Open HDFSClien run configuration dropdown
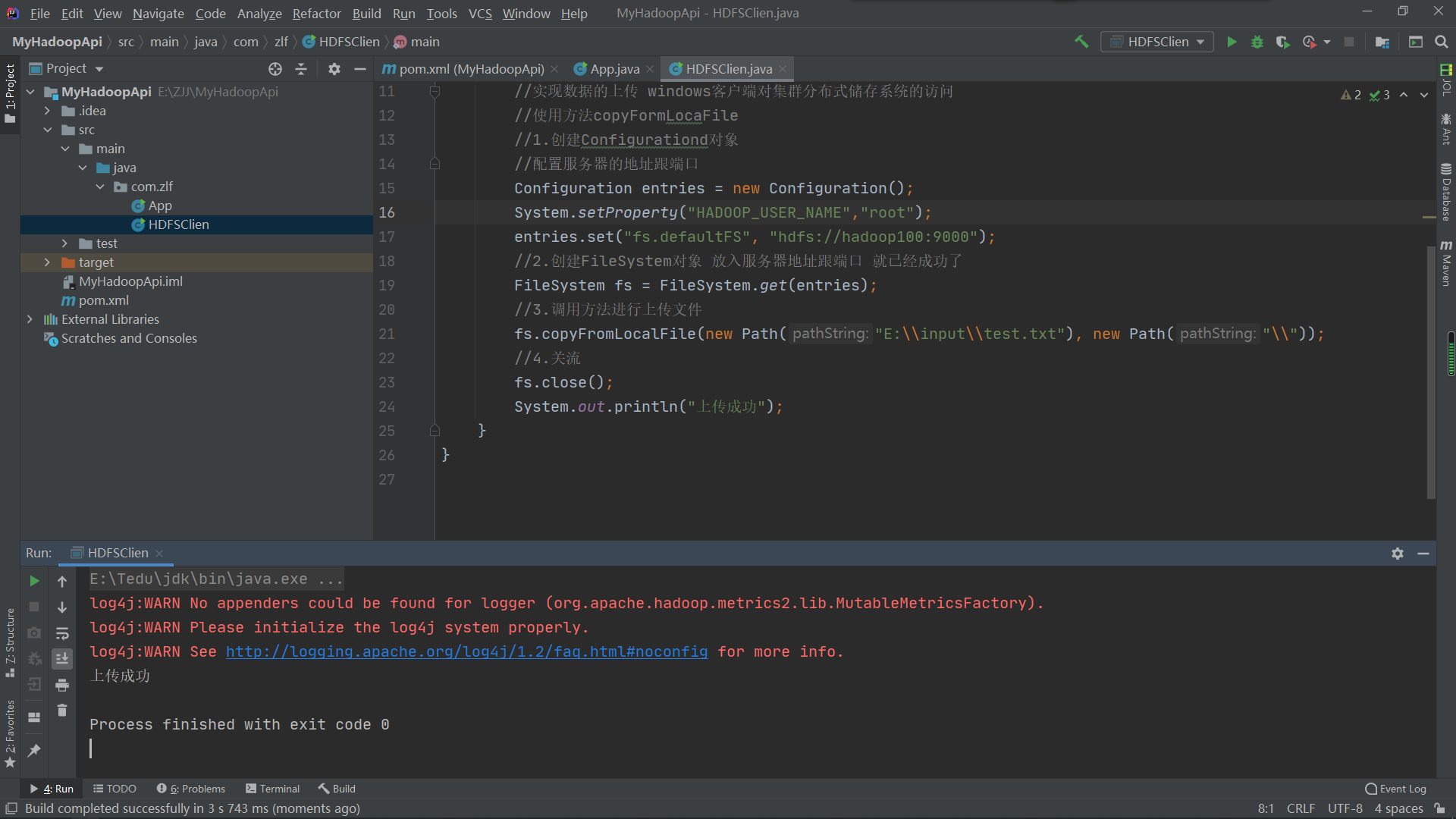This screenshot has width=1456, height=819. 1157,42
